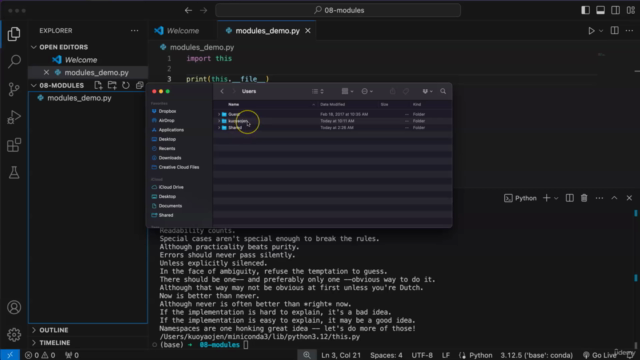
Task: Open the Manage gear icon
Action: [14, 335]
